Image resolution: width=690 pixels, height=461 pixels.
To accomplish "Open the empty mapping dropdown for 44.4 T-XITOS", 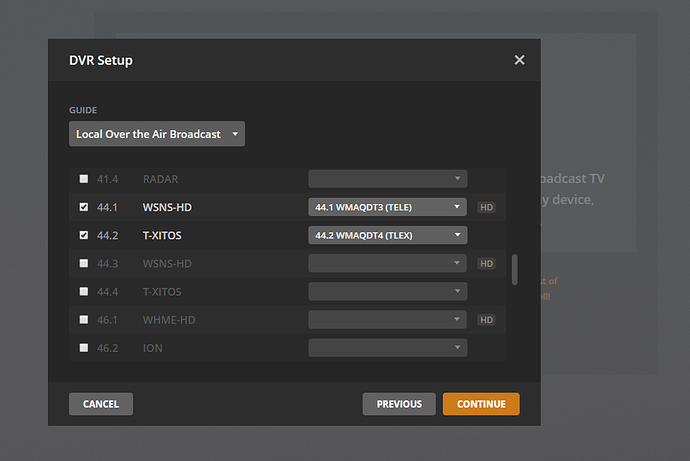I will (388, 291).
